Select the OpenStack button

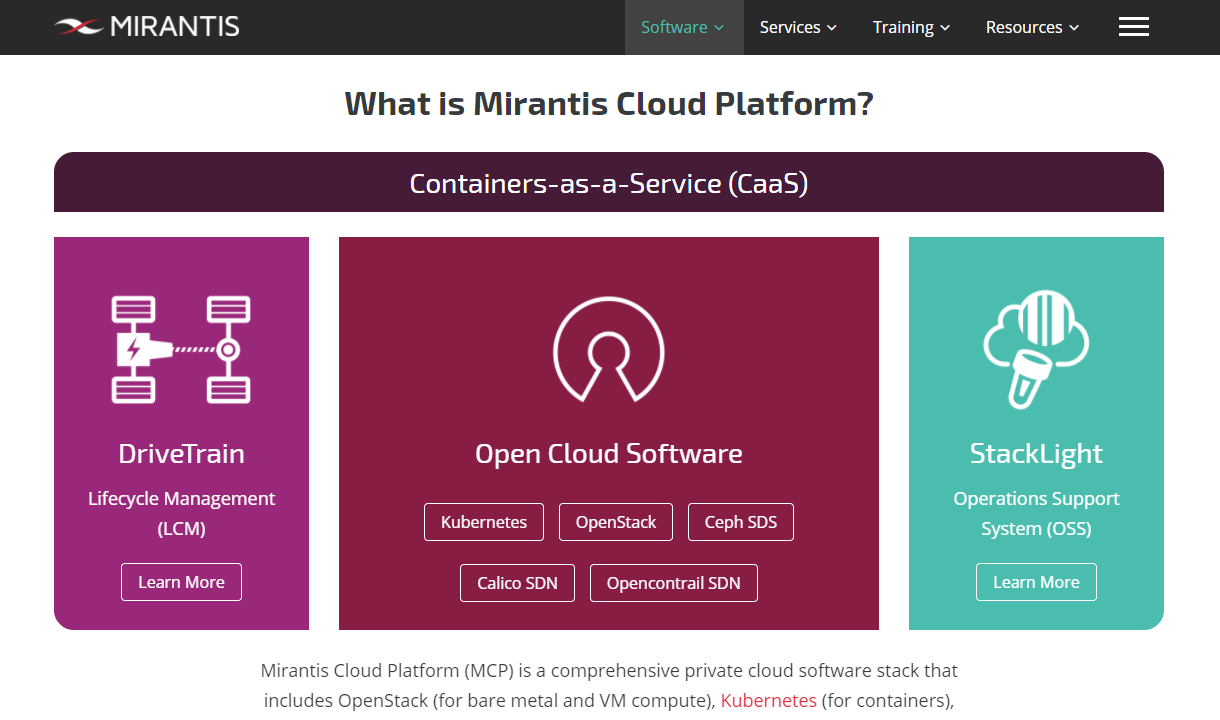click(x=616, y=522)
